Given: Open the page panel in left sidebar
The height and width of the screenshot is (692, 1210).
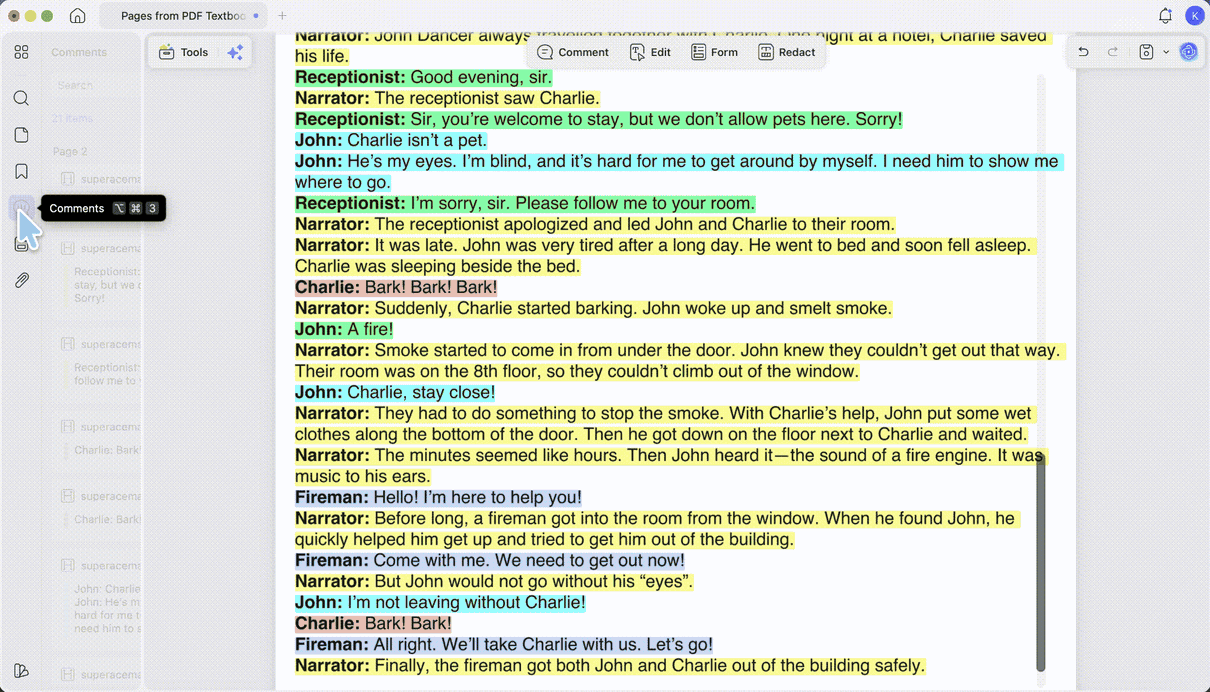Looking at the screenshot, I should (21, 135).
